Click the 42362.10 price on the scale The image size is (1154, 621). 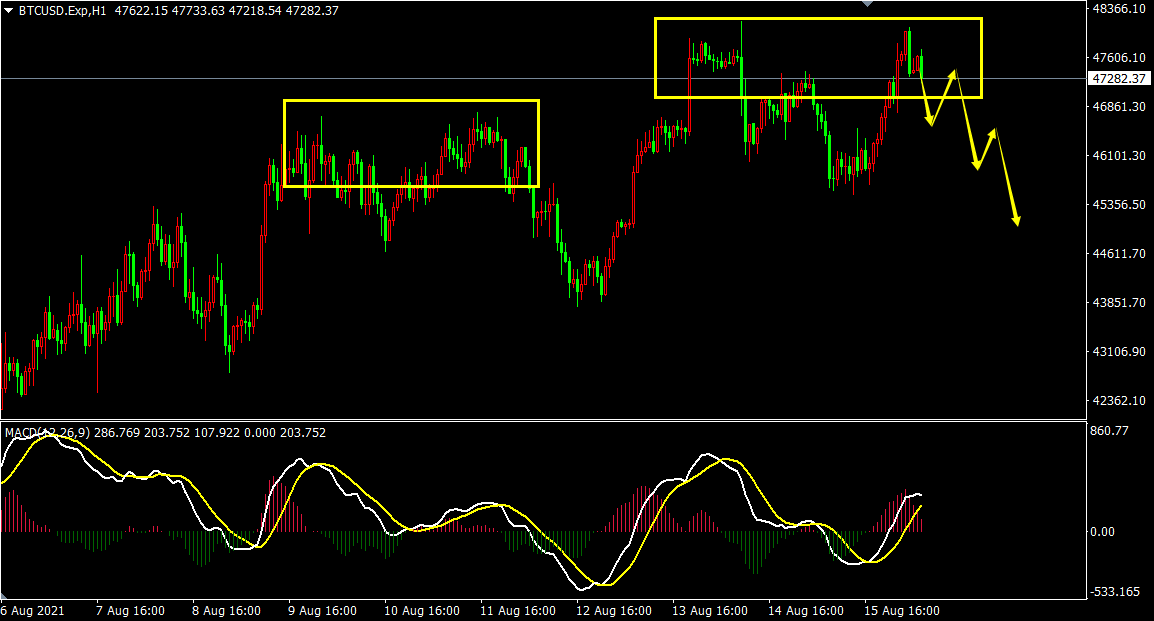pos(1118,401)
